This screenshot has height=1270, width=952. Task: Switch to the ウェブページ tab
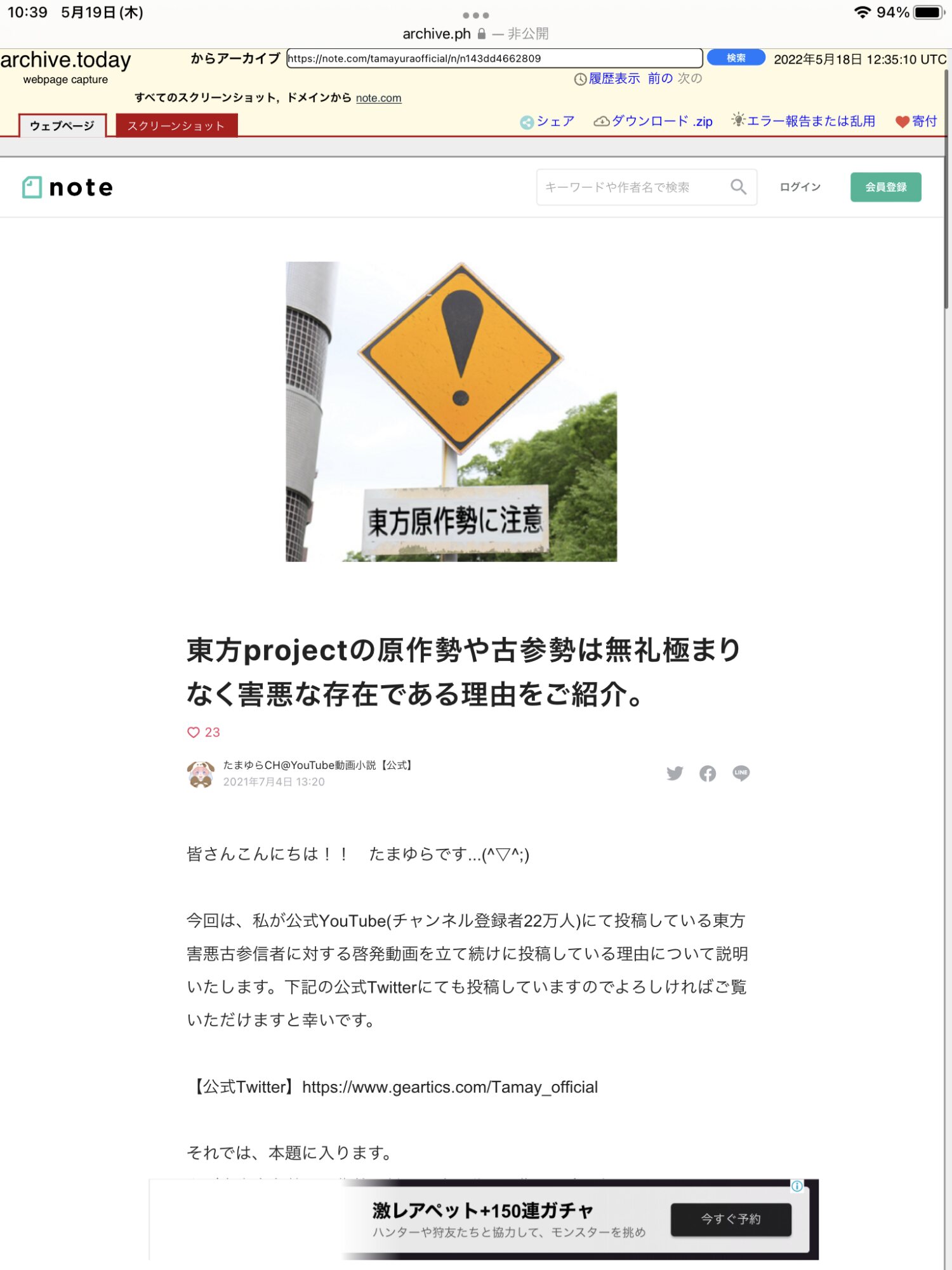tap(62, 126)
